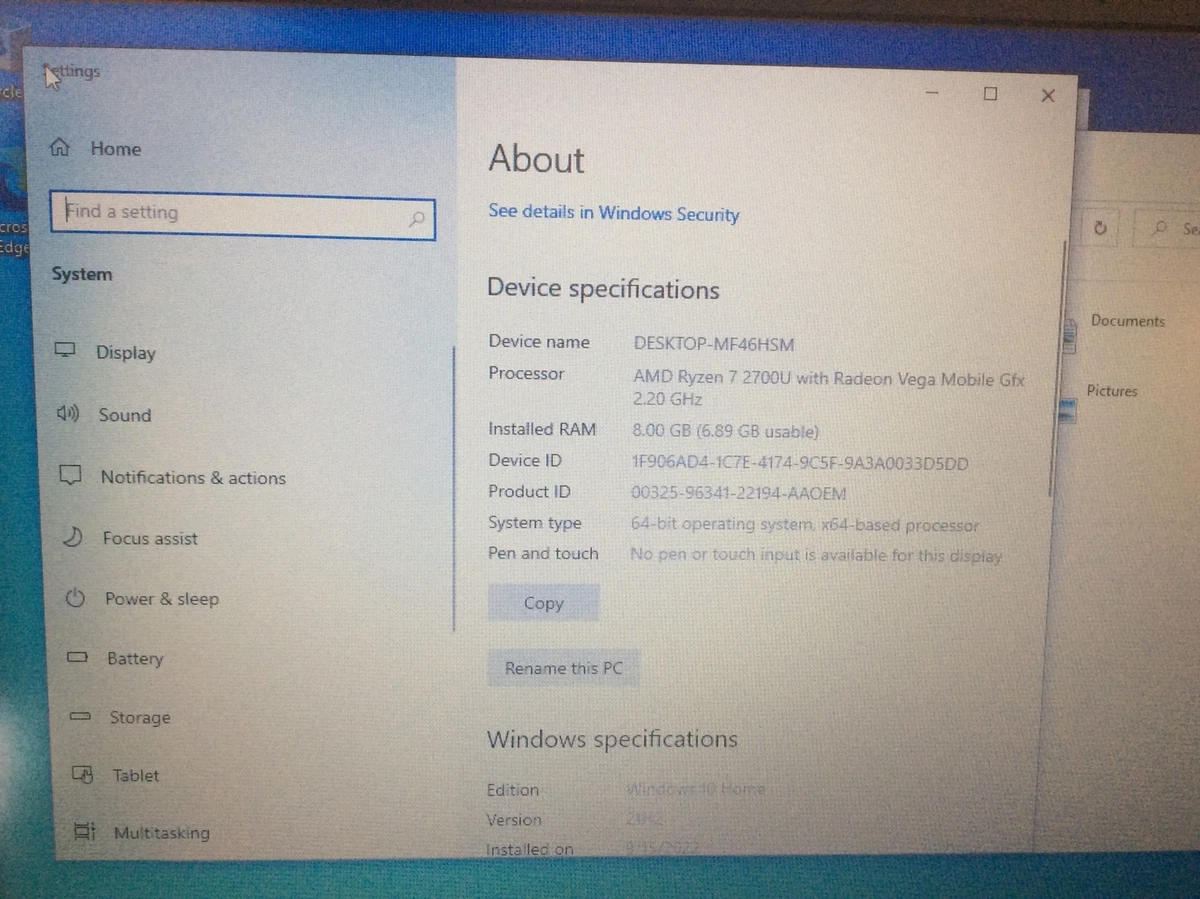Click the "Edition" label under Windows specifications
The width and height of the screenshot is (1200, 899).
click(513, 790)
